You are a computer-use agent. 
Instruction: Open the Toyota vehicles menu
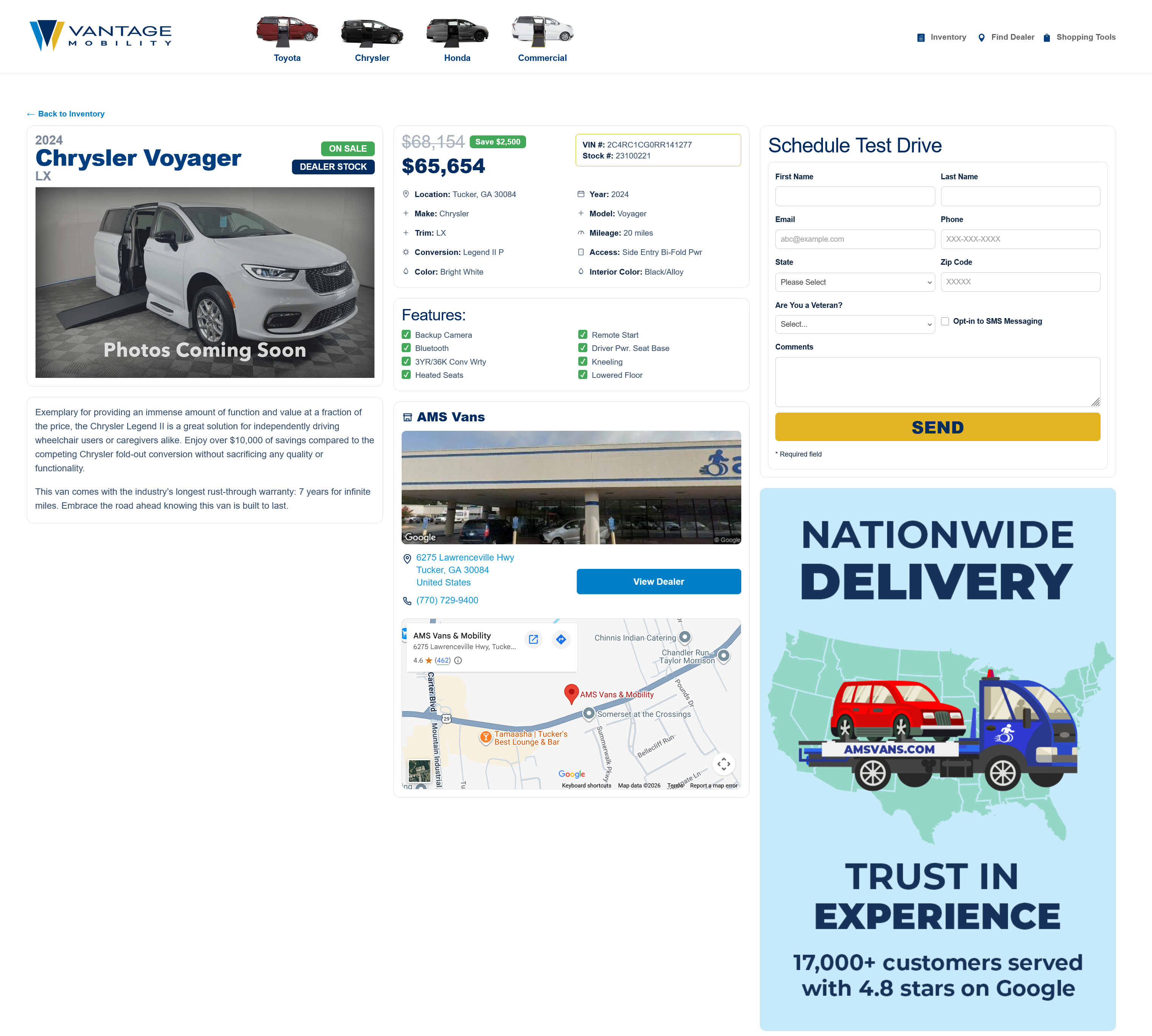point(287,40)
